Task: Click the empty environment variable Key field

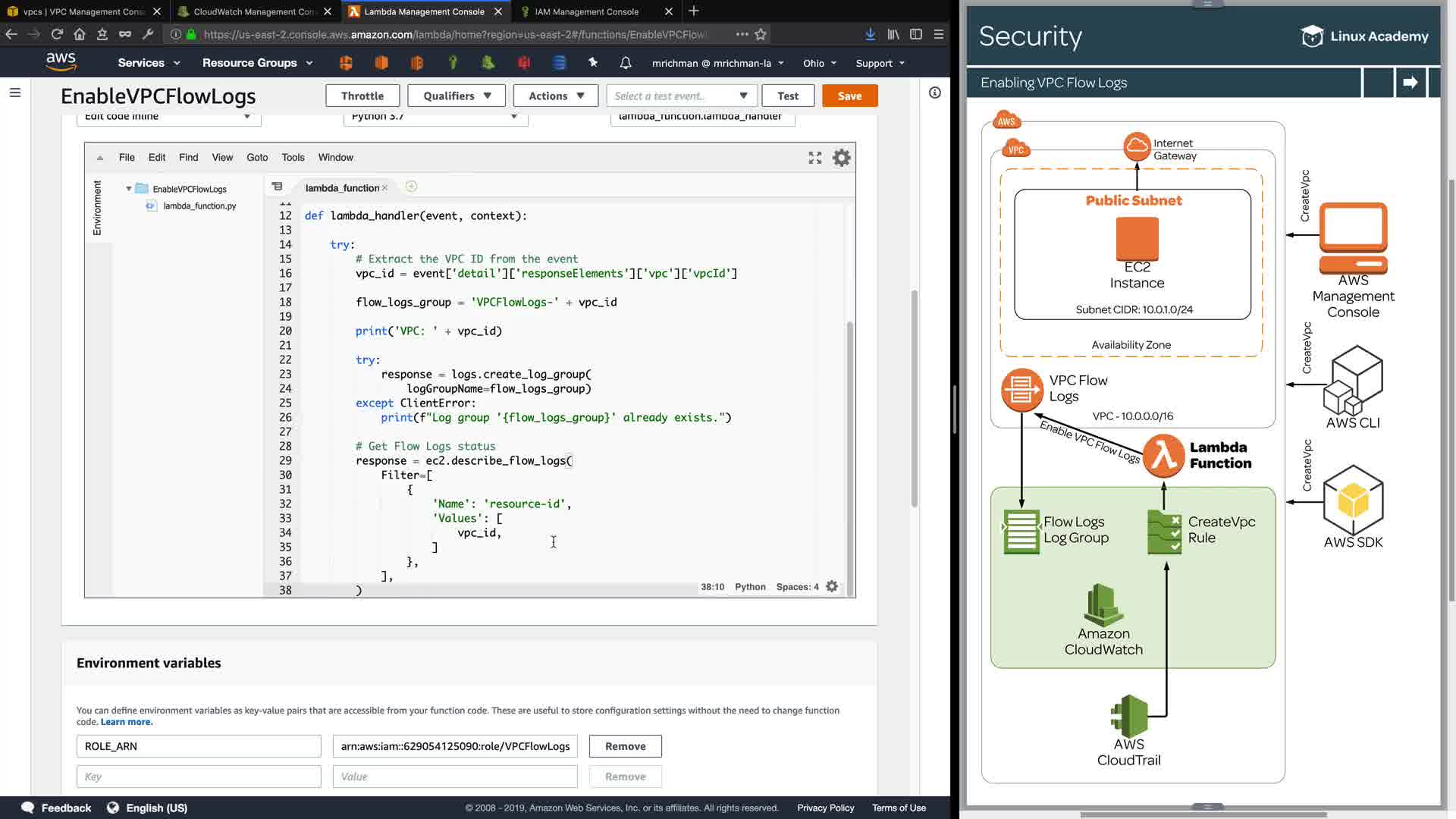Action: pyautogui.click(x=199, y=777)
